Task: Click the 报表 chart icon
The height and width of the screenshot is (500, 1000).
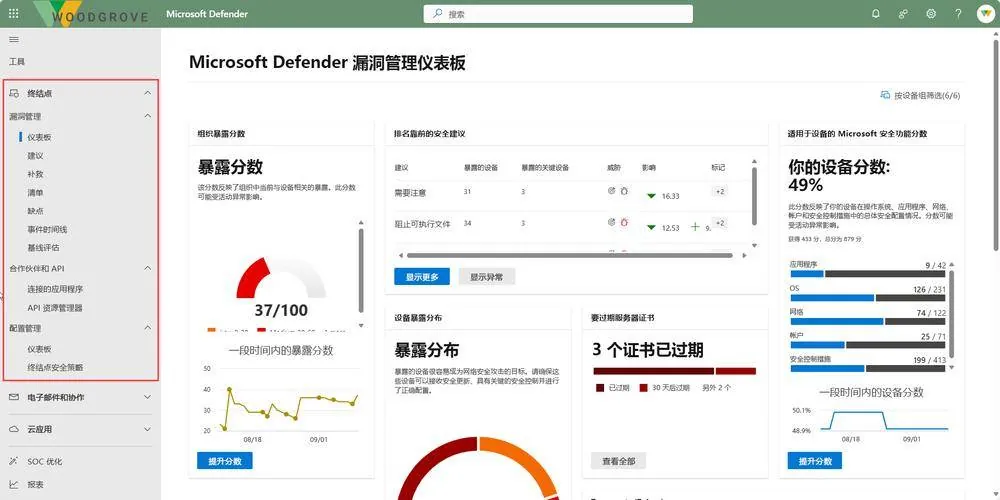Action: tap(14, 485)
